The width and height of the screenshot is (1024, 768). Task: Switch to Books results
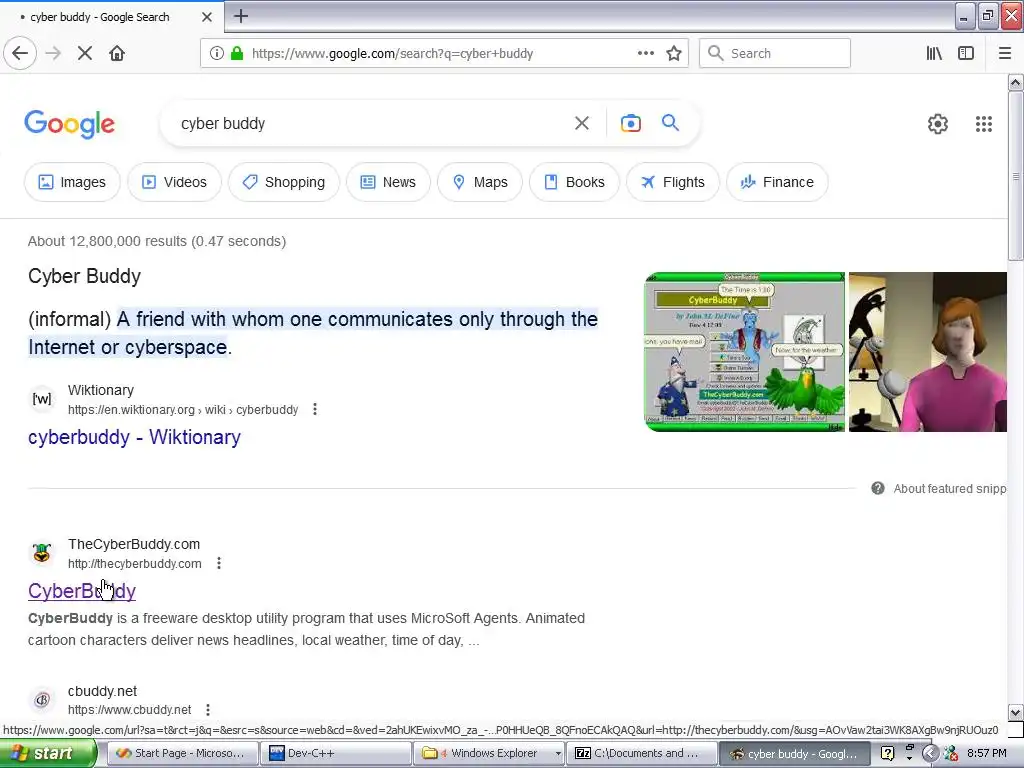click(x=575, y=182)
